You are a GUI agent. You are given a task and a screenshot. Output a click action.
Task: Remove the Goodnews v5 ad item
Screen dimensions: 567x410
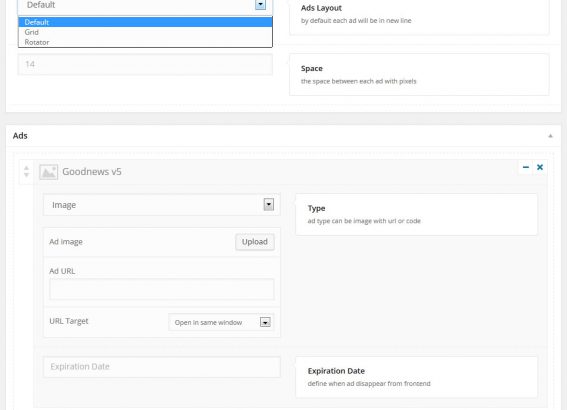tap(540, 167)
